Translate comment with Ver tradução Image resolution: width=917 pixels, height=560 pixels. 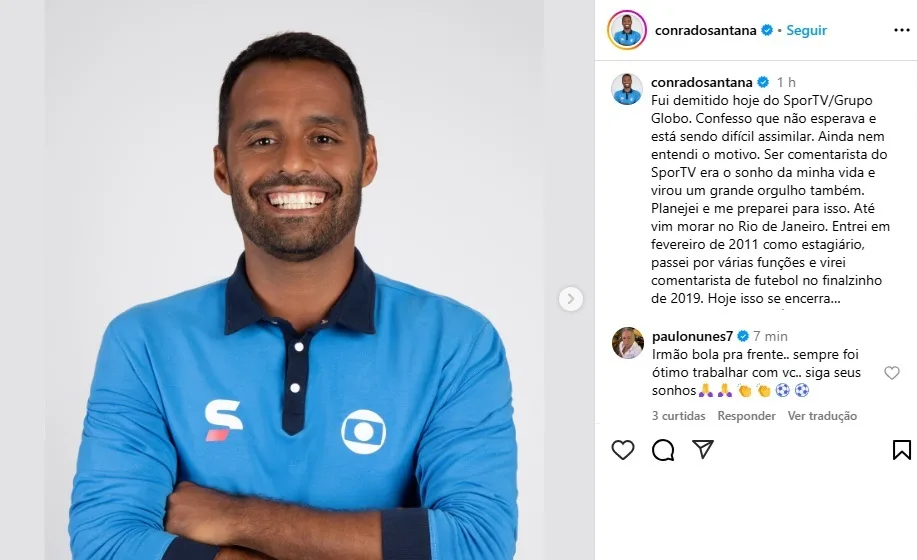click(x=822, y=416)
